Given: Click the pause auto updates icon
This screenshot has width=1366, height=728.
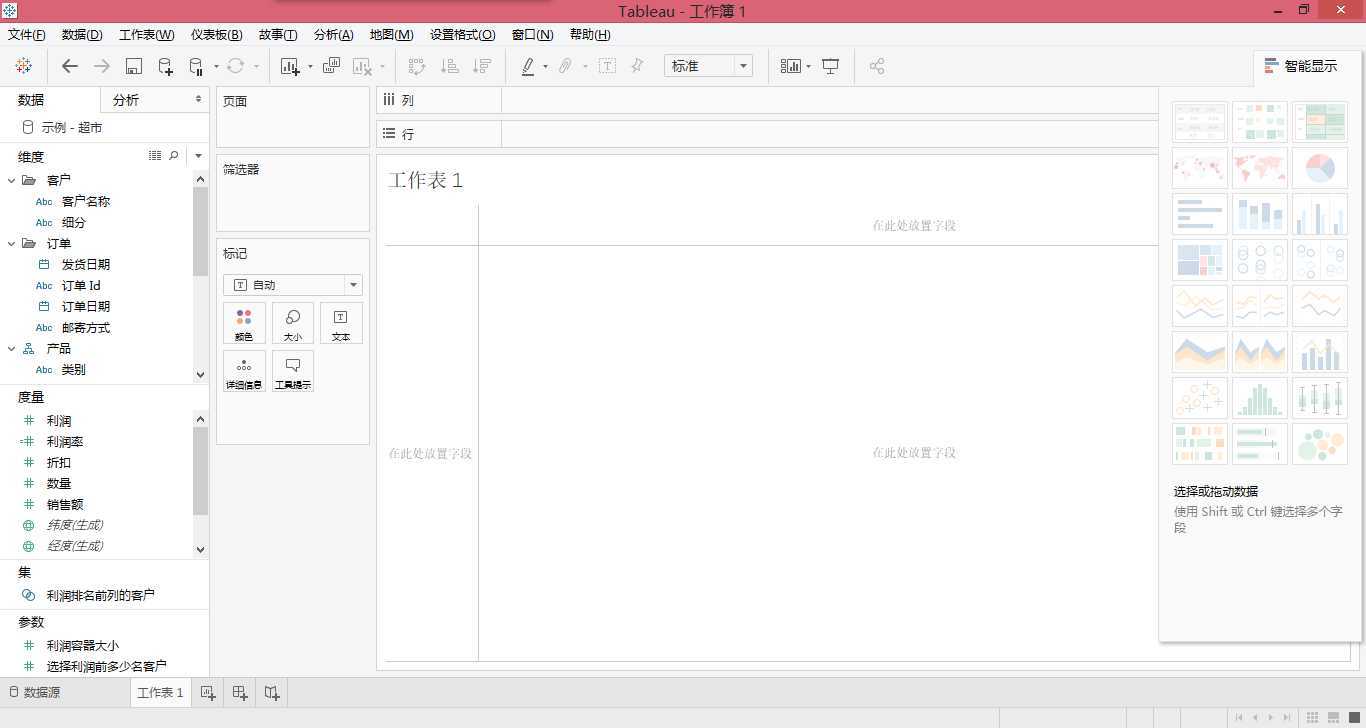Looking at the screenshot, I should tap(195, 66).
